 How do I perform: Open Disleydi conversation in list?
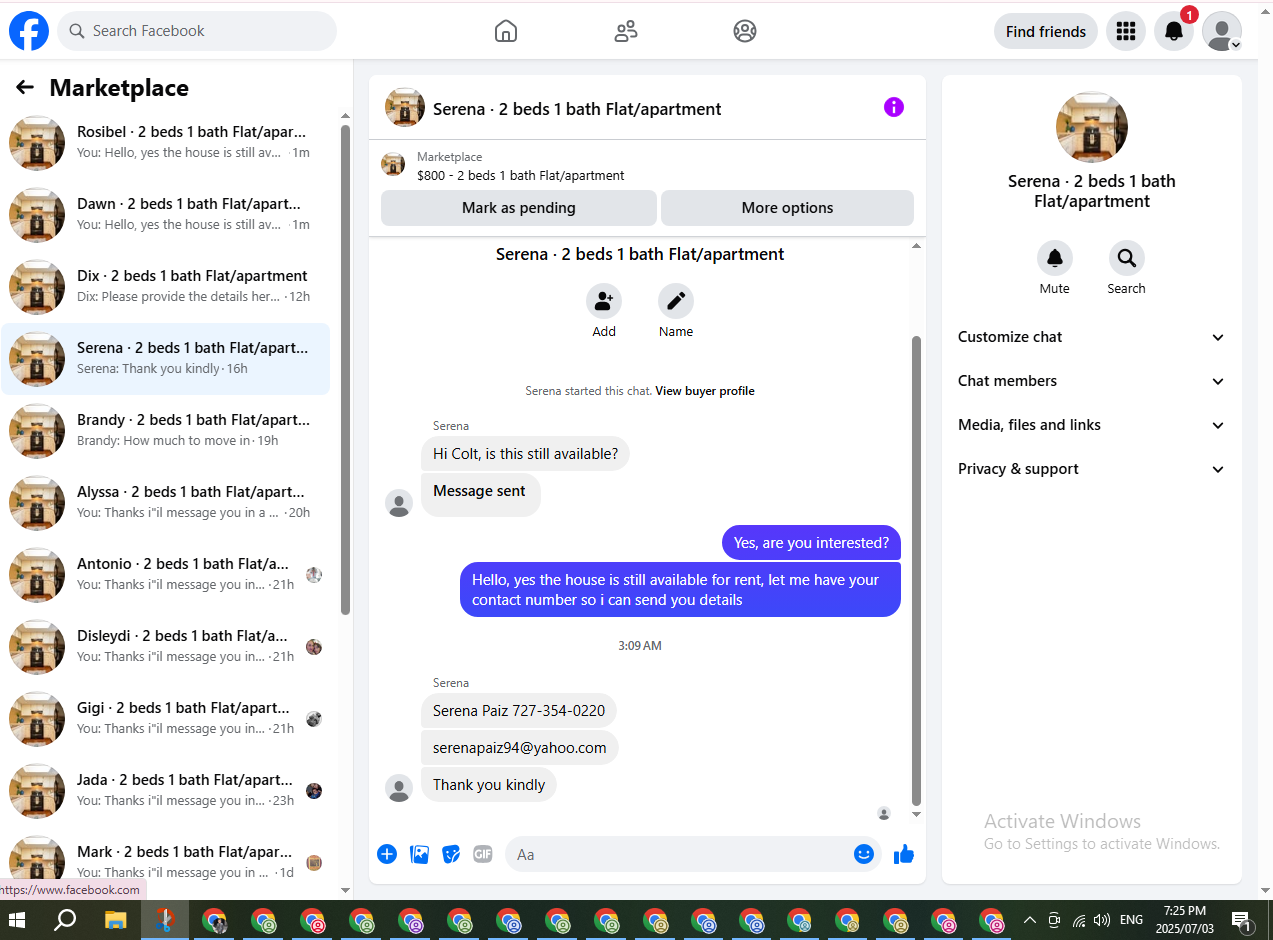[x=166, y=647]
